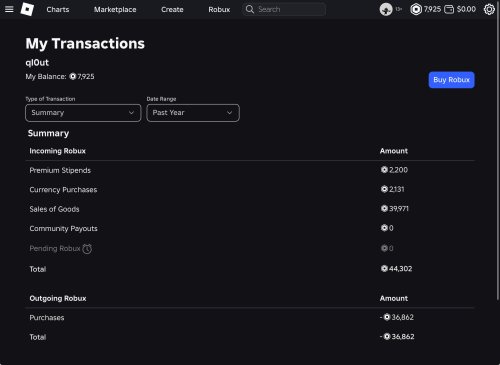Viewport: 500px width, 365px height.
Task: Click the My Transactions heading
Action: click(x=85, y=44)
